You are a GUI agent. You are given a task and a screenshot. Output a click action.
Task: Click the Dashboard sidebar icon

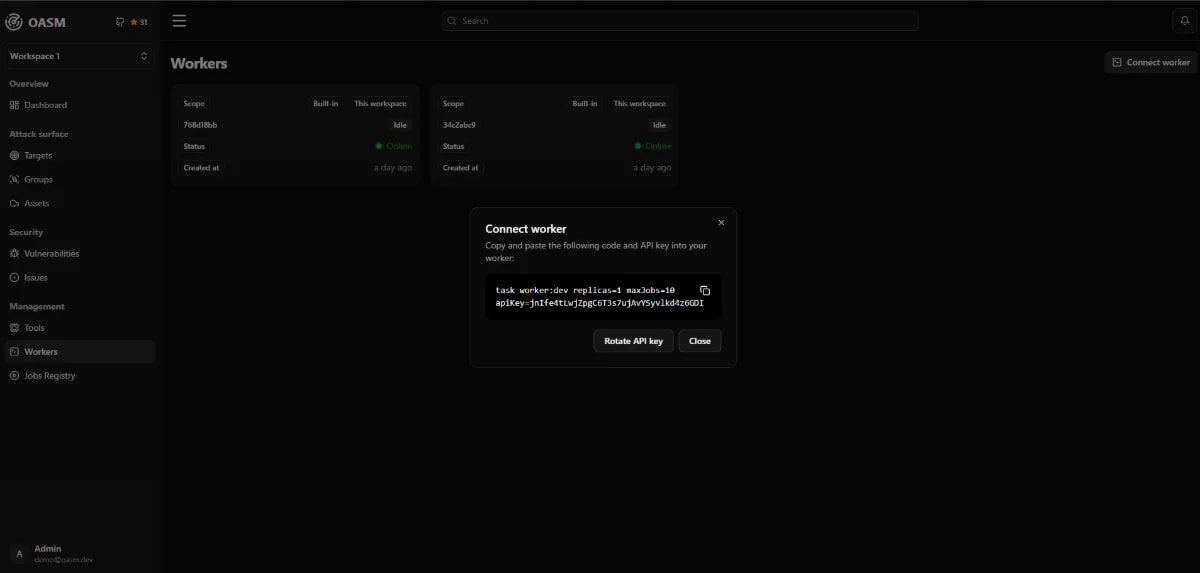click(x=15, y=105)
